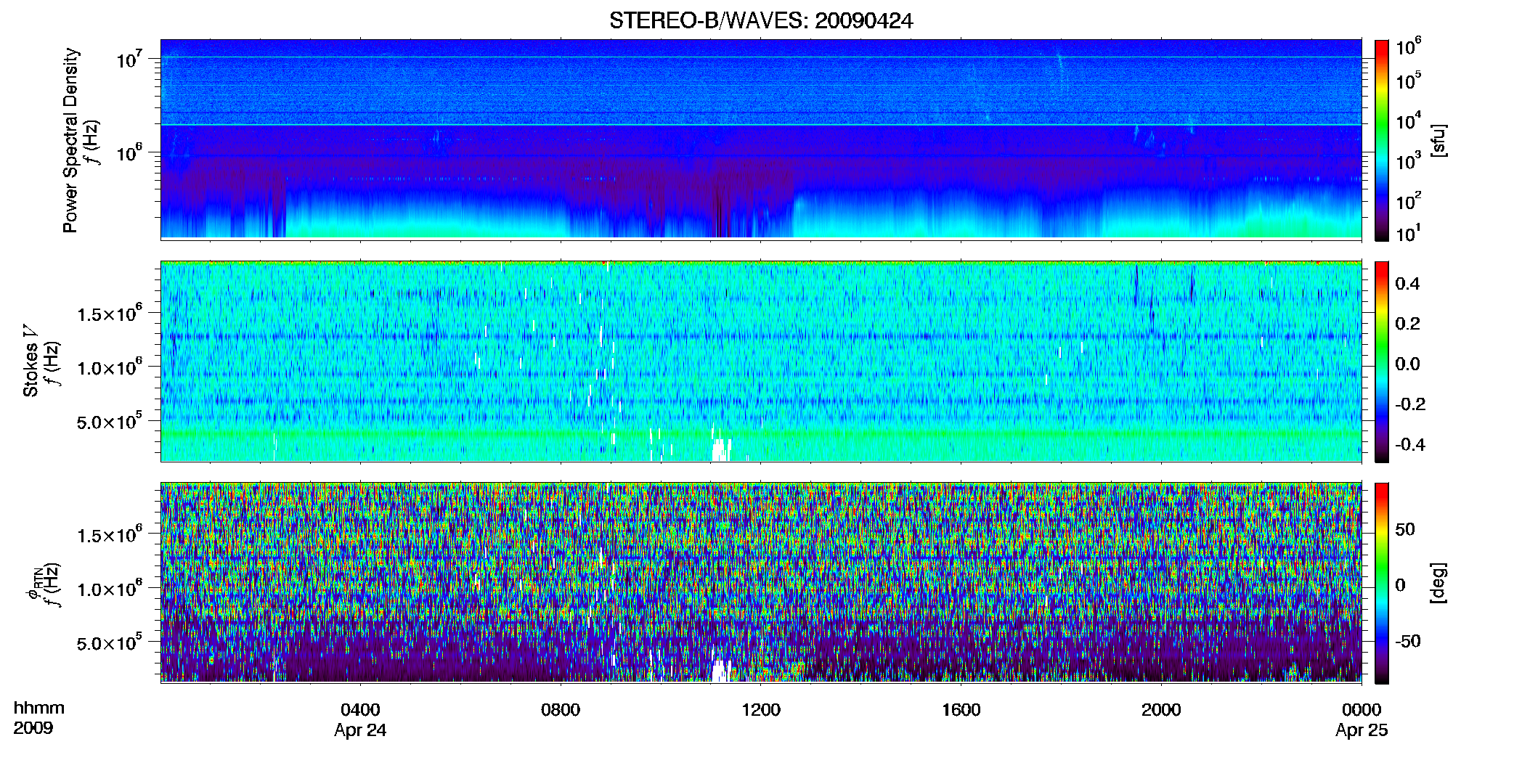The image size is (1522, 784).
Task: Click the 5.0×10^5 tick on Stokes V axis
Action: [x=110, y=422]
